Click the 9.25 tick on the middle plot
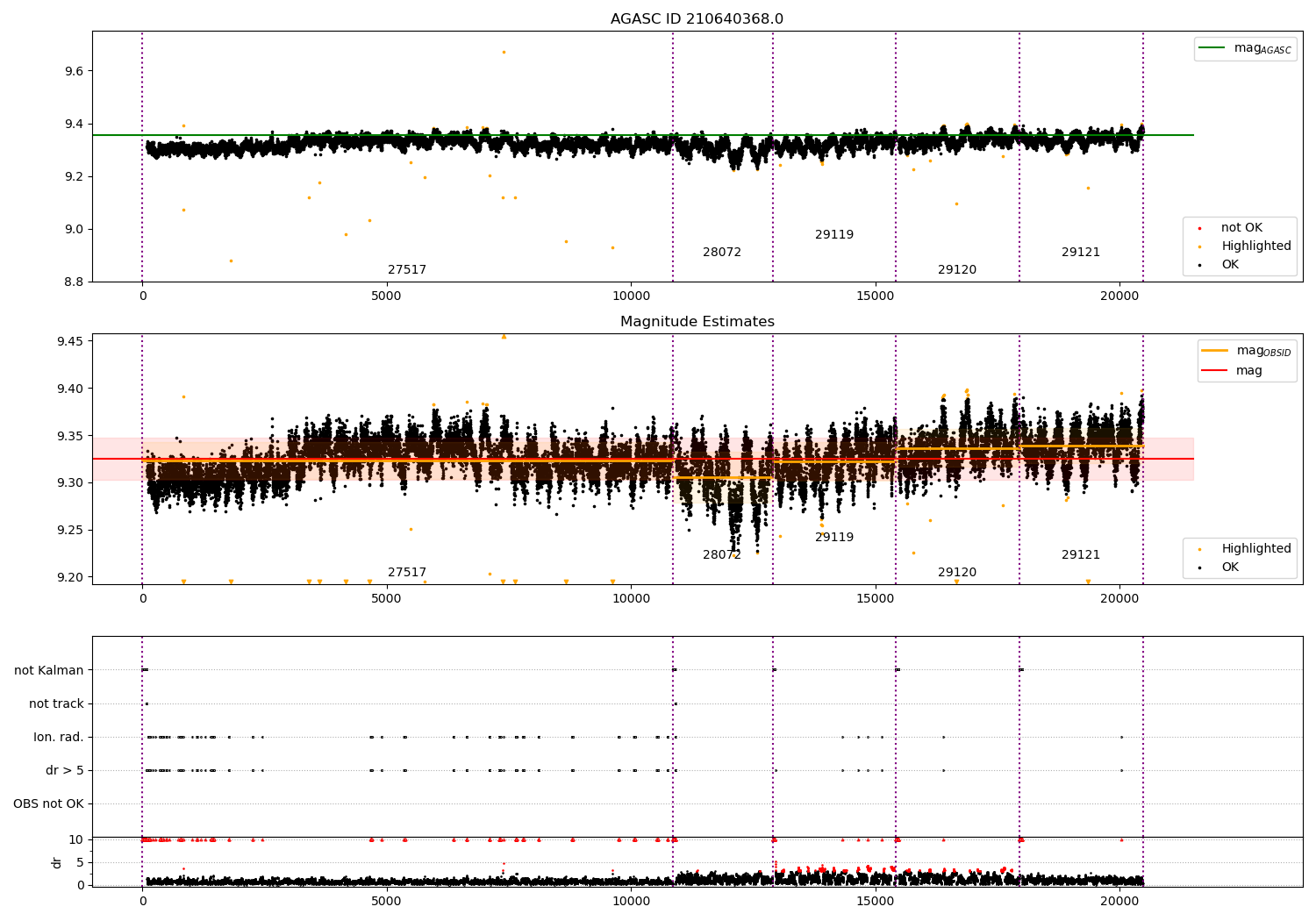1316x921 pixels. point(70,531)
